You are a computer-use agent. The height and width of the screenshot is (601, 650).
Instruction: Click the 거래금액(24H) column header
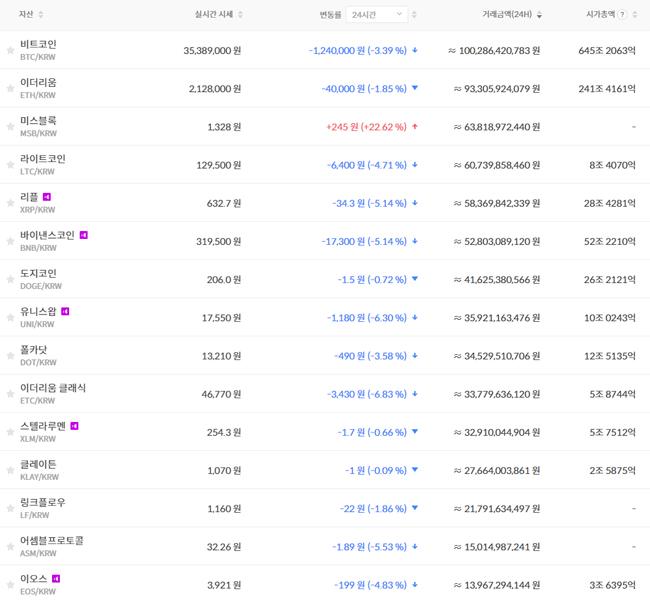507,14
